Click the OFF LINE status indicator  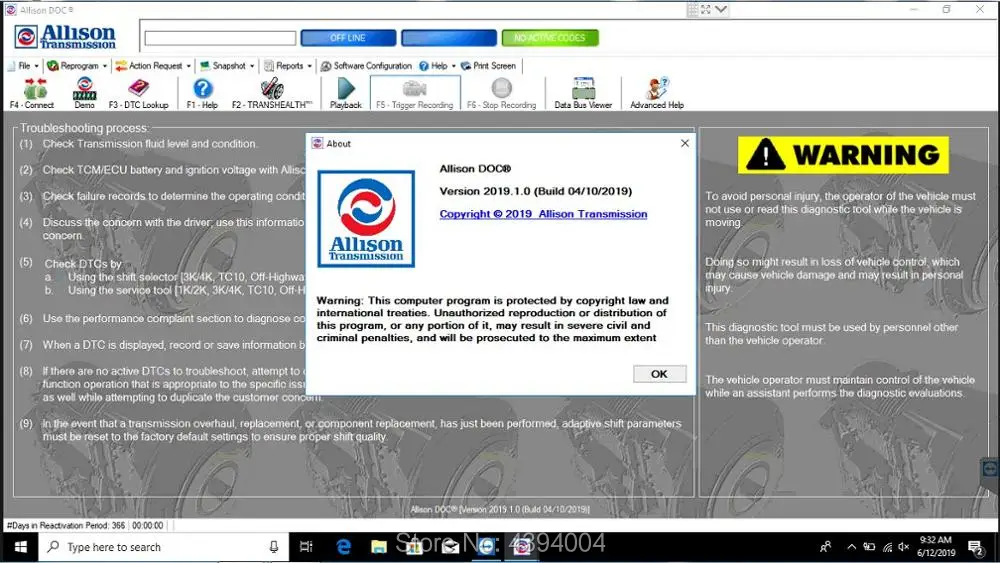coord(348,38)
